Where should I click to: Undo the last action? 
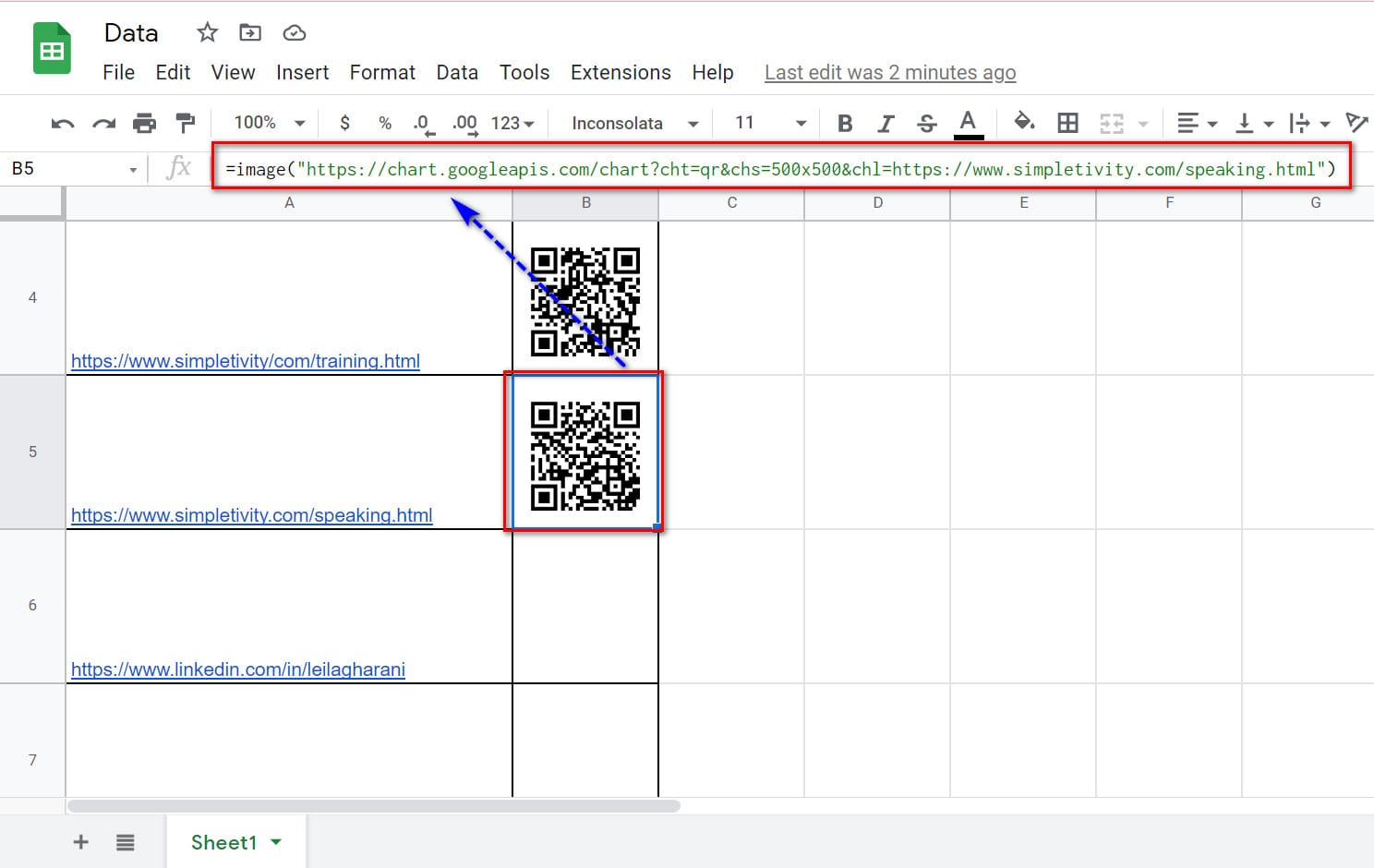(63, 123)
